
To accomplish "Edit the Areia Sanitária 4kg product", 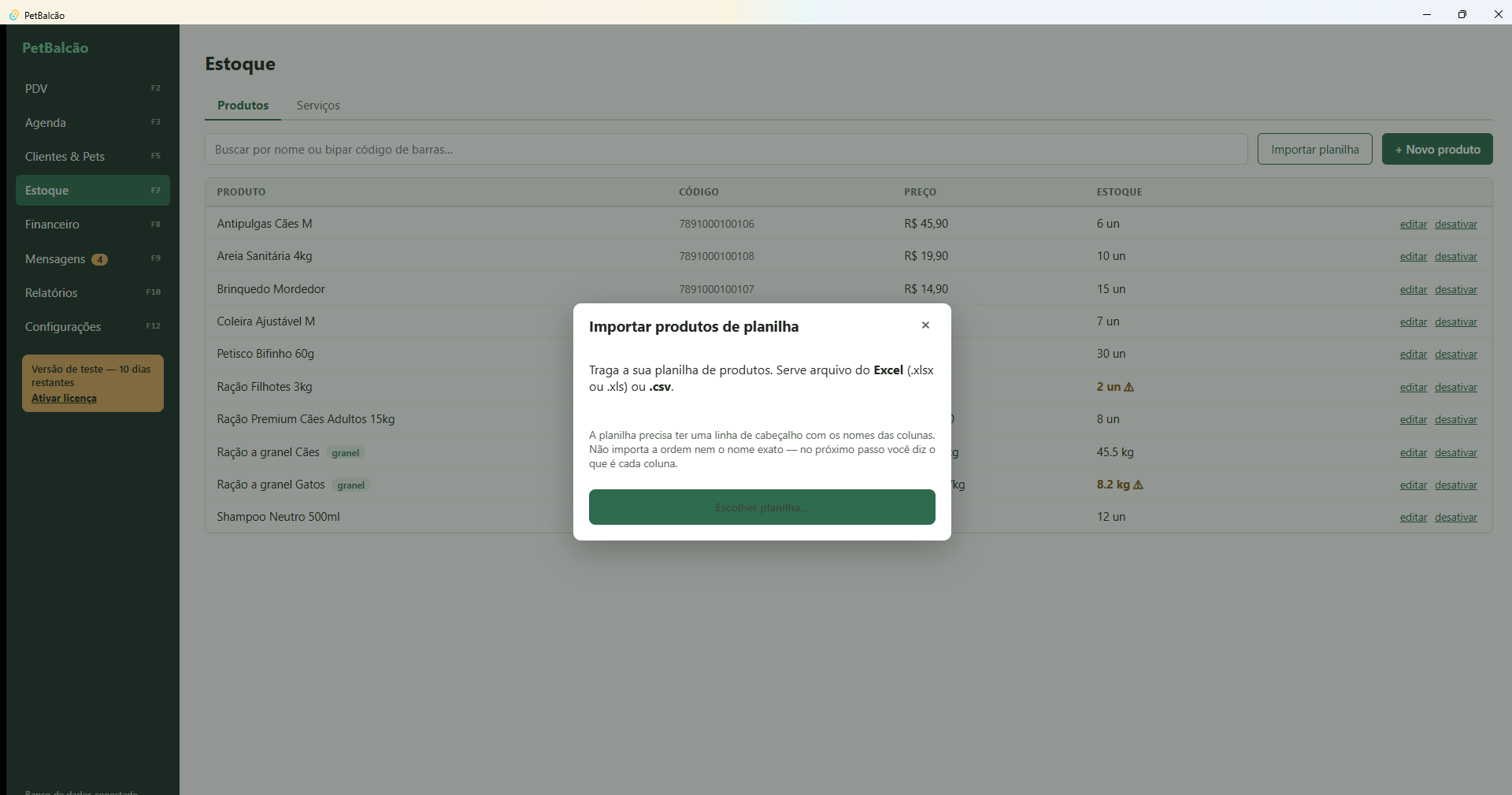I will 1414,257.
